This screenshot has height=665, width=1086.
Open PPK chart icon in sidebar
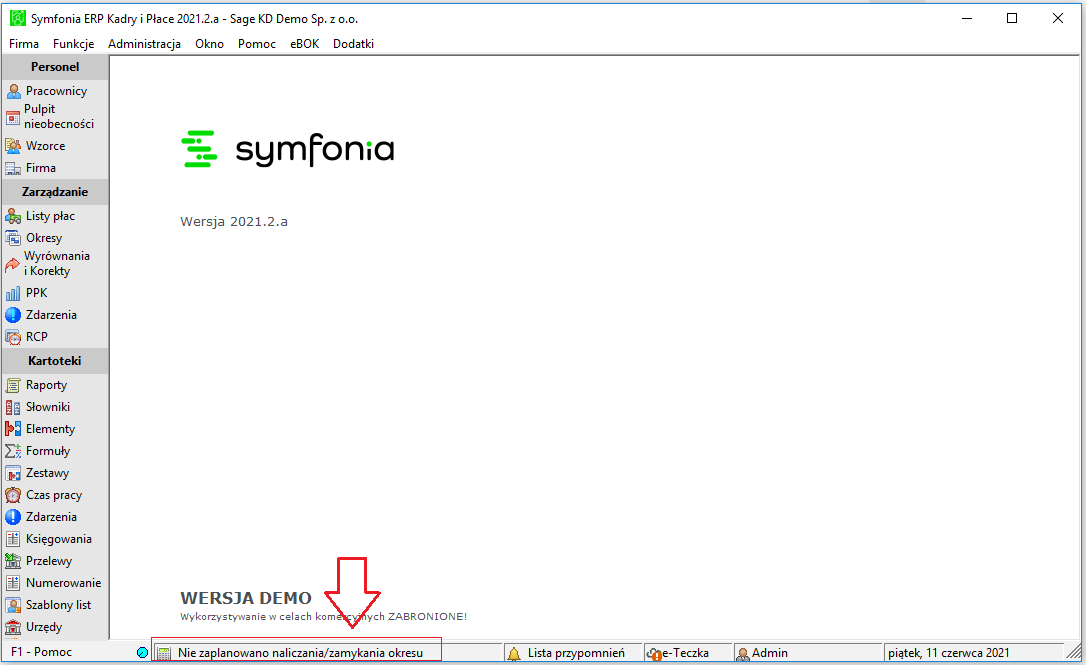[13, 293]
